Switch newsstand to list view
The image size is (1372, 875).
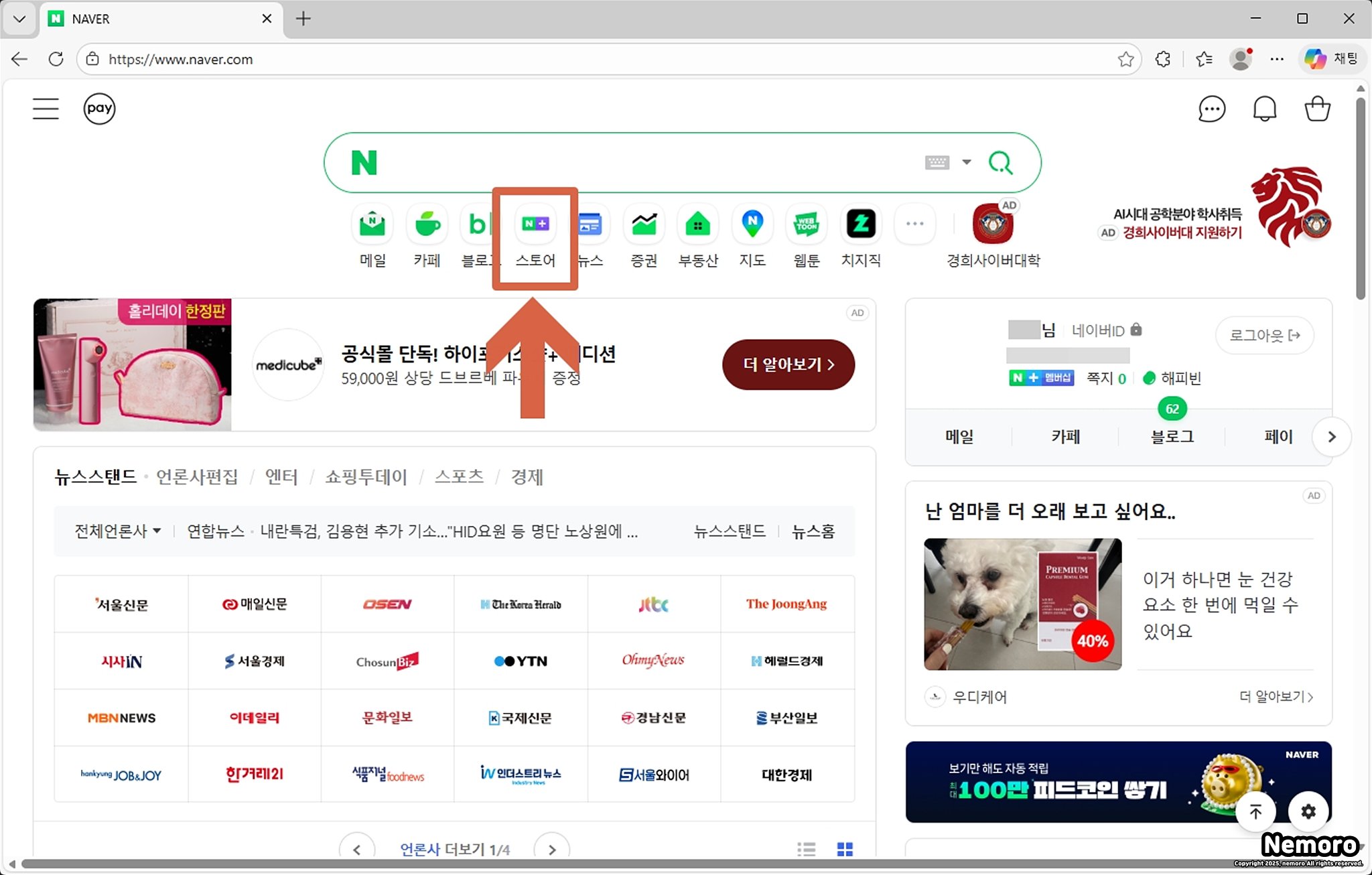pyautogui.click(x=807, y=849)
